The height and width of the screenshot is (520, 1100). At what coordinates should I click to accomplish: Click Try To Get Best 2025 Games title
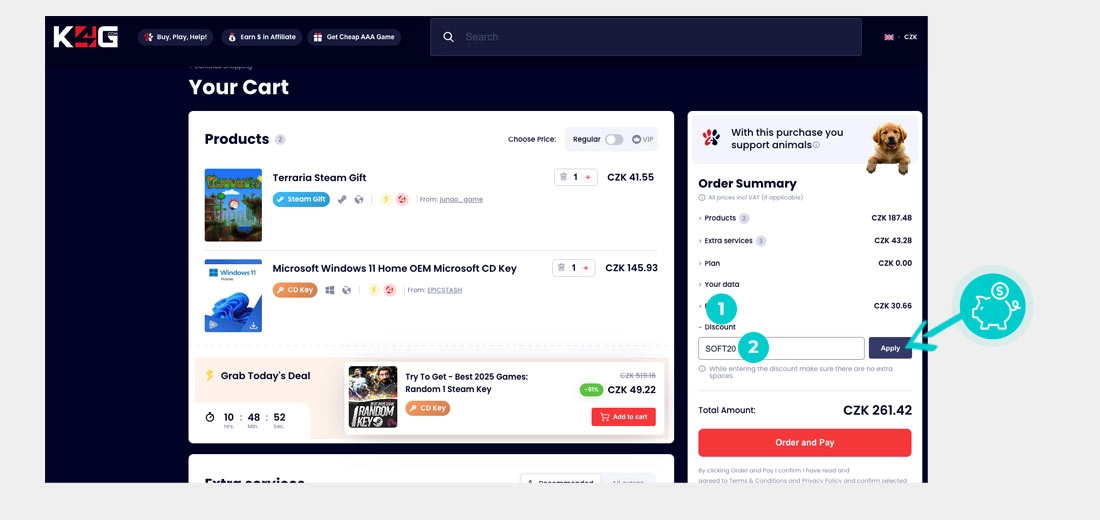467,382
